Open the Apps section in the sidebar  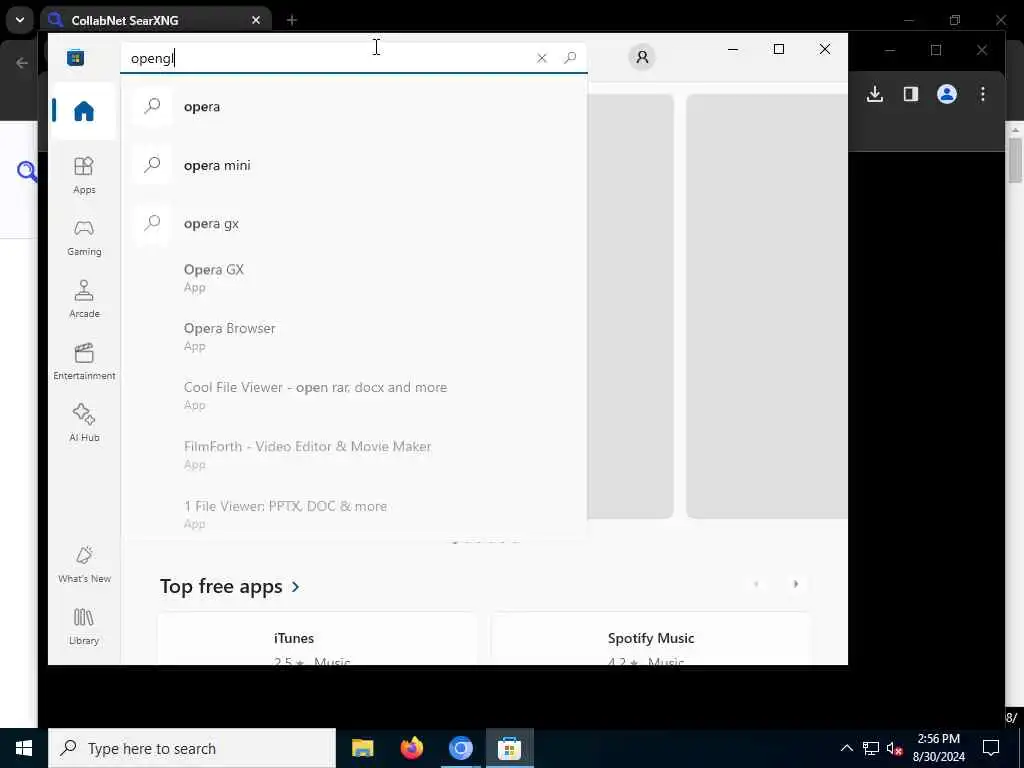click(x=84, y=175)
